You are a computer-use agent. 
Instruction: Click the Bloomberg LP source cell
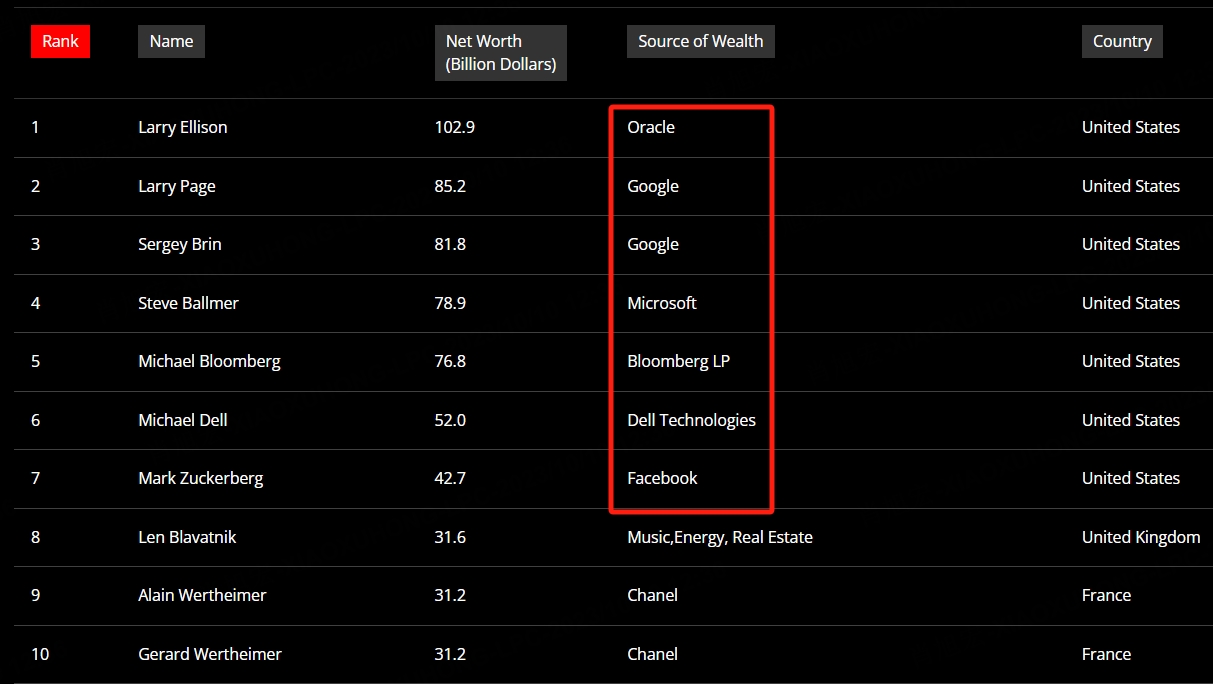pos(679,361)
